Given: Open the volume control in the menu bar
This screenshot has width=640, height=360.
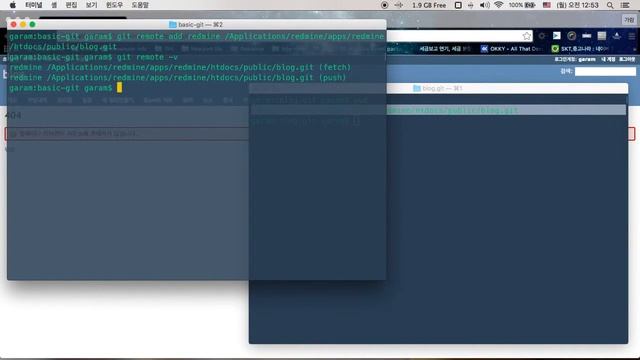Looking at the screenshot, I should [484, 5].
